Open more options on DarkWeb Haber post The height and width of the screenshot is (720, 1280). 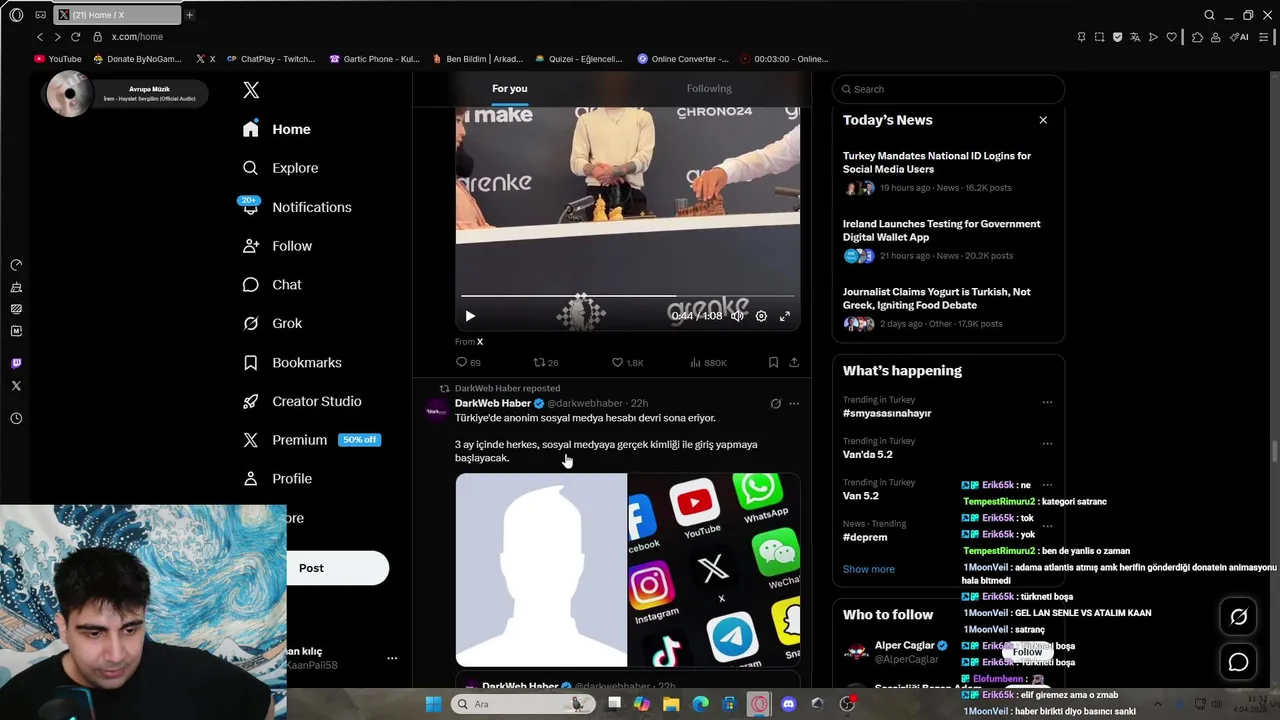point(794,404)
